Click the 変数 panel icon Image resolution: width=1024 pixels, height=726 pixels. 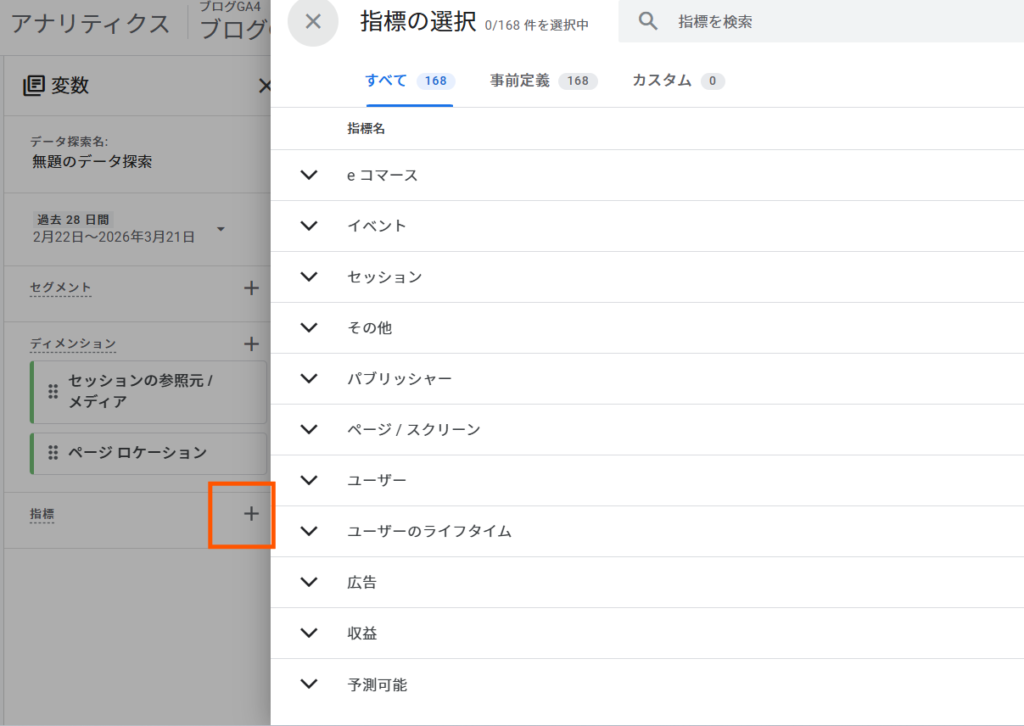coord(33,86)
